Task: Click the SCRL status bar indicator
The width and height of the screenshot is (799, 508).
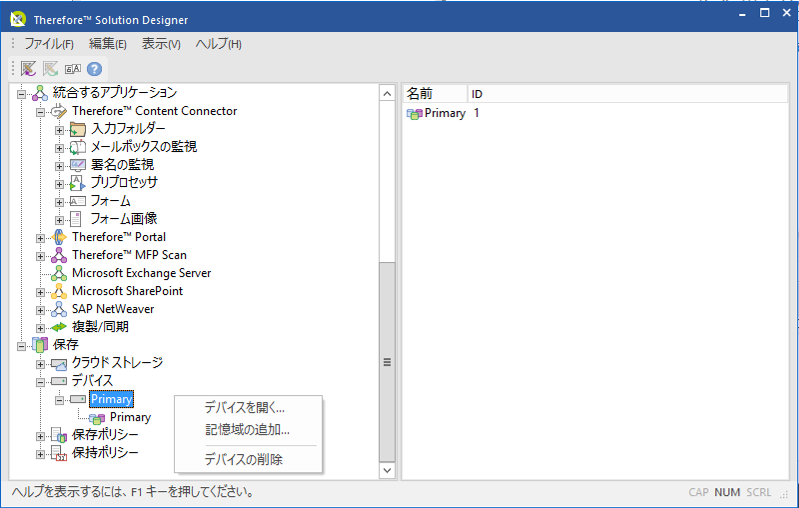Action: point(759,492)
